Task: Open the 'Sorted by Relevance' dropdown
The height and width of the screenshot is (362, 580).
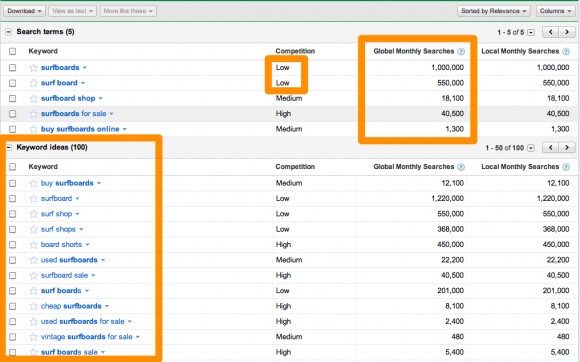Action: pyautogui.click(x=493, y=11)
